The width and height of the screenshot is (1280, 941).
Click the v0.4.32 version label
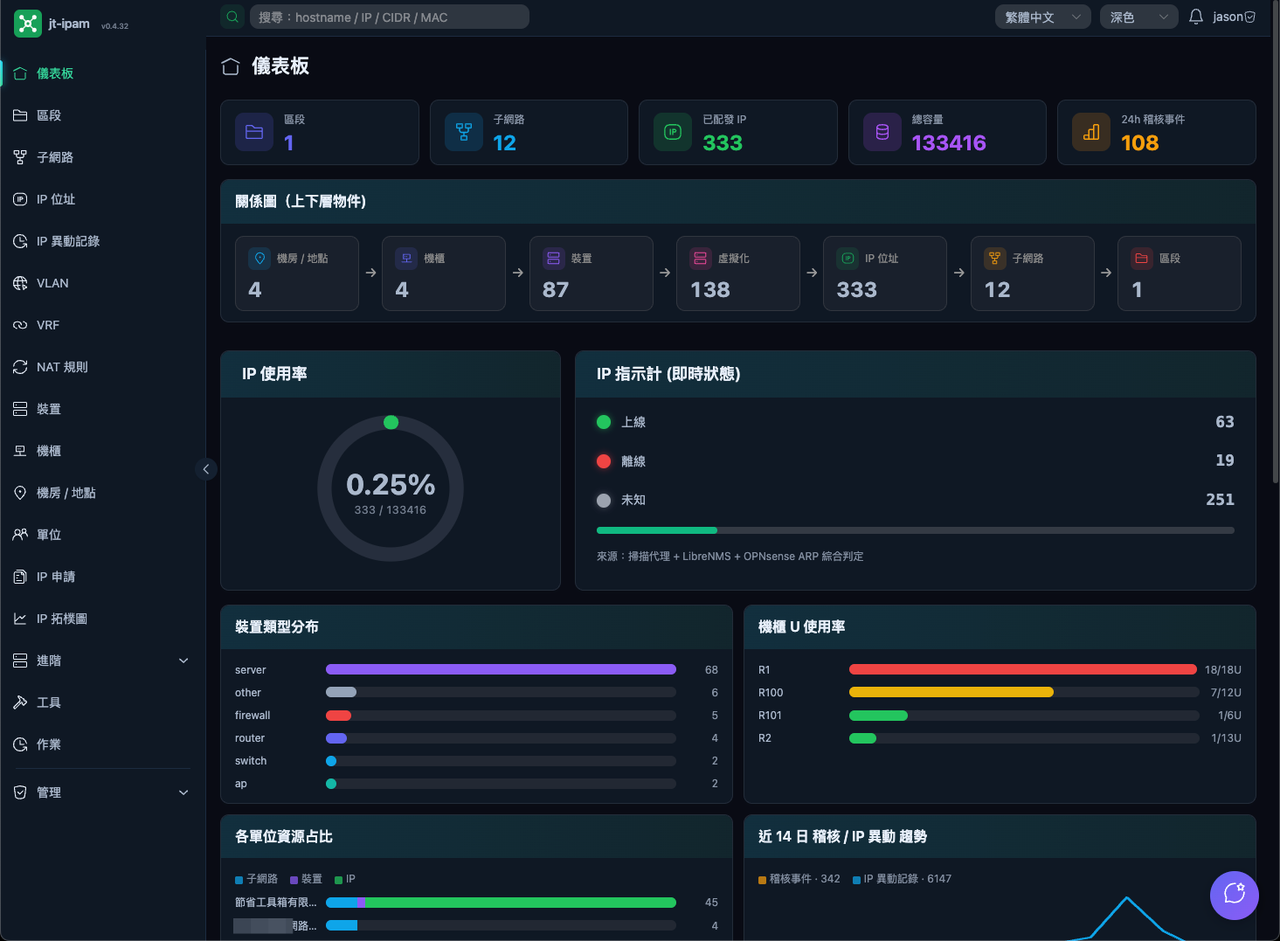point(114,26)
